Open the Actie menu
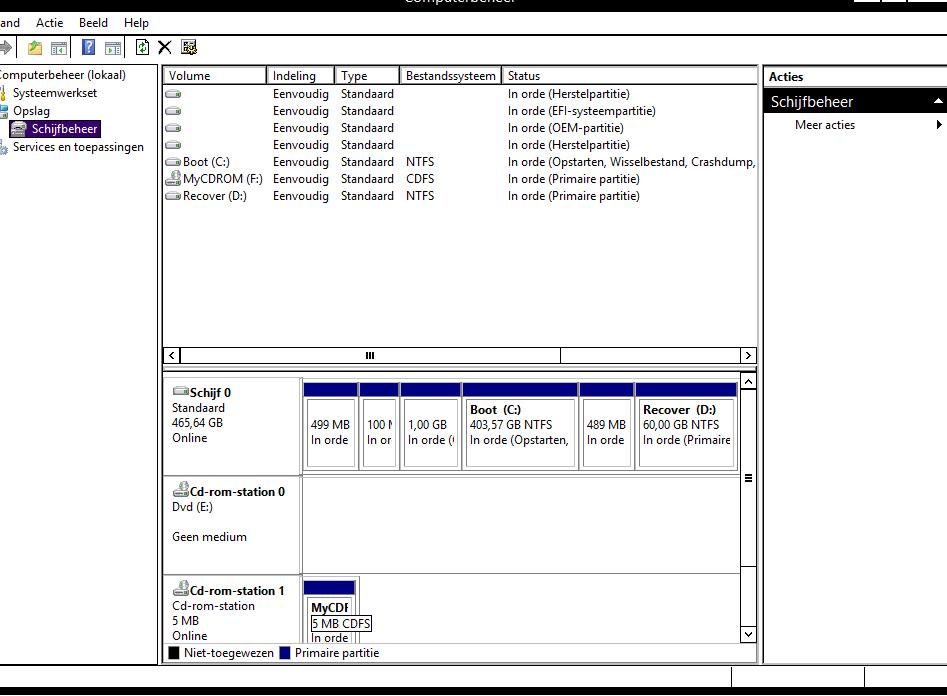This screenshot has width=947, height=696. pyautogui.click(x=49, y=22)
